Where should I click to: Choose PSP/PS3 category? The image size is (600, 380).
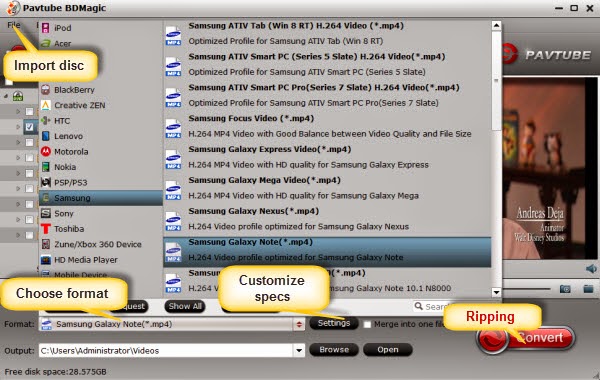pyautogui.click(x=101, y=183)
